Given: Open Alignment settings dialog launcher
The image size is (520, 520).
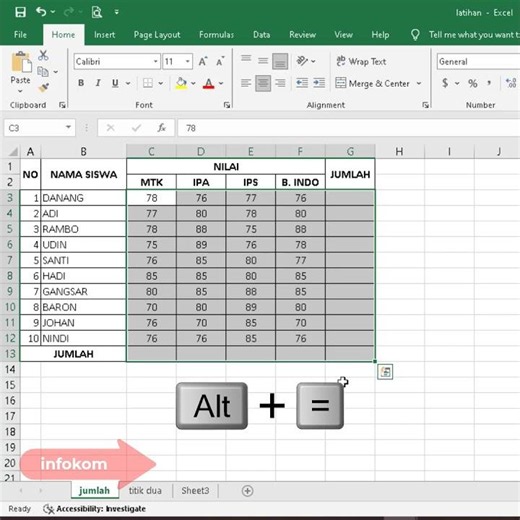Looking at the screenshot, I should [425, 105].
